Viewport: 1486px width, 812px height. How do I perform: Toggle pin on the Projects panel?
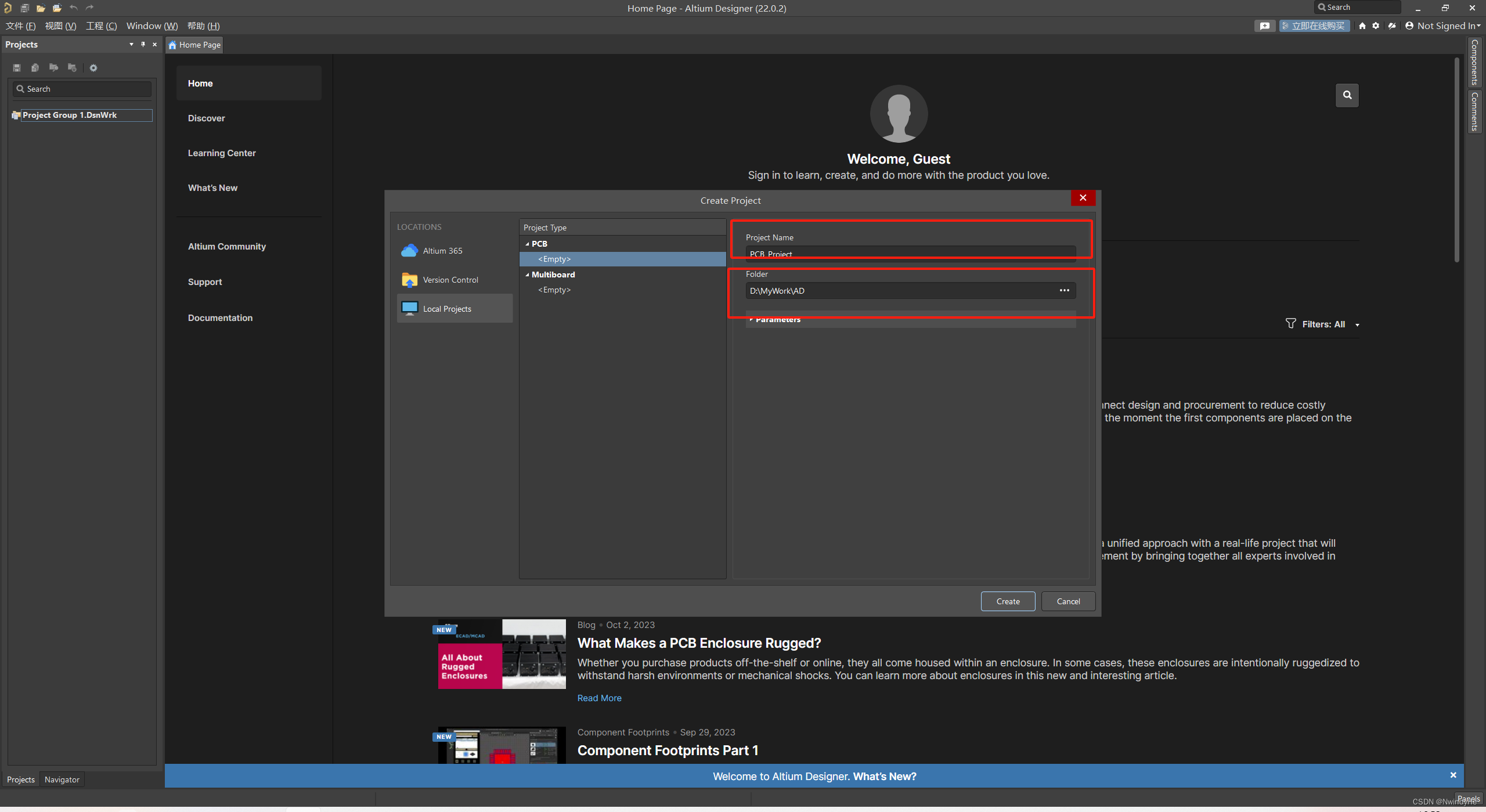(143, 45)
